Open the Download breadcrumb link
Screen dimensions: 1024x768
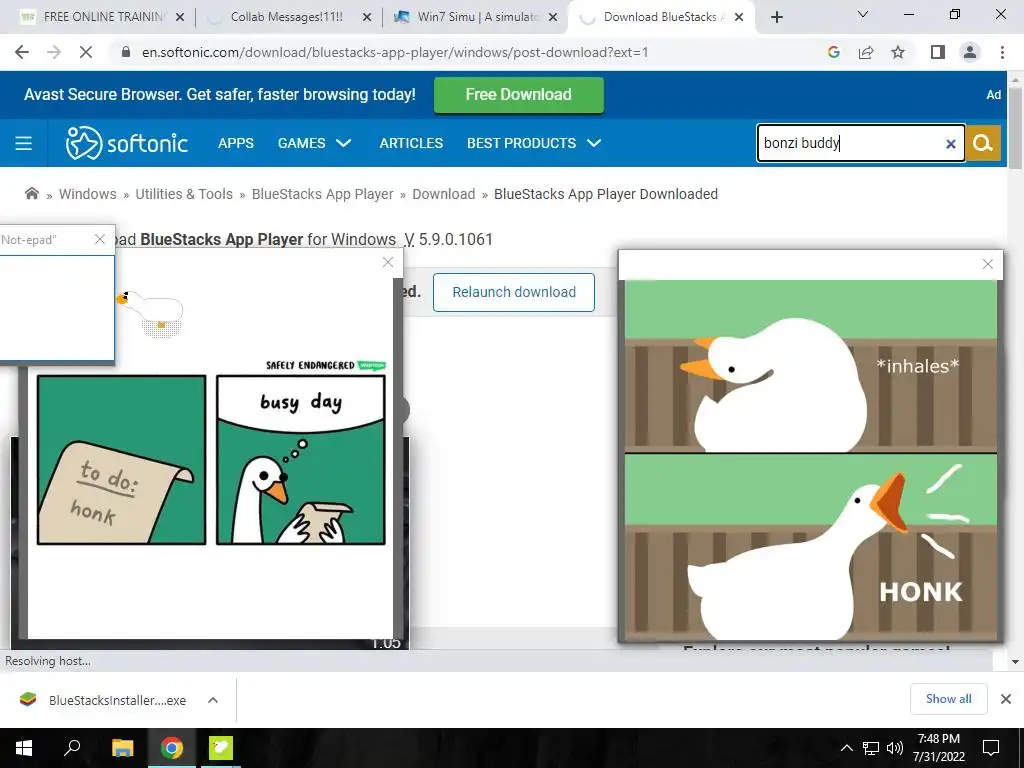tap(443, 194)
